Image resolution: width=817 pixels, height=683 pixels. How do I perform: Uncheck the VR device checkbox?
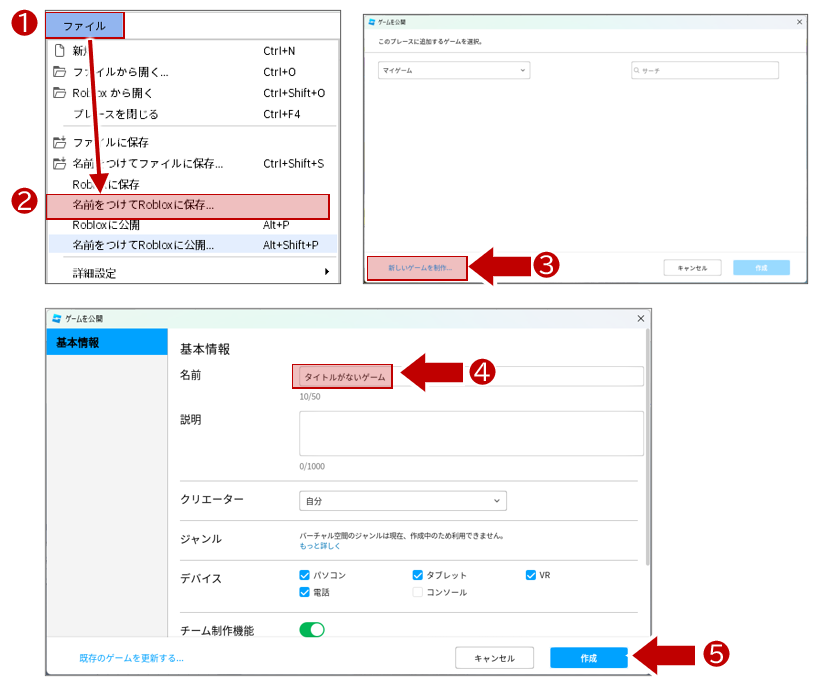click(530, 575)
